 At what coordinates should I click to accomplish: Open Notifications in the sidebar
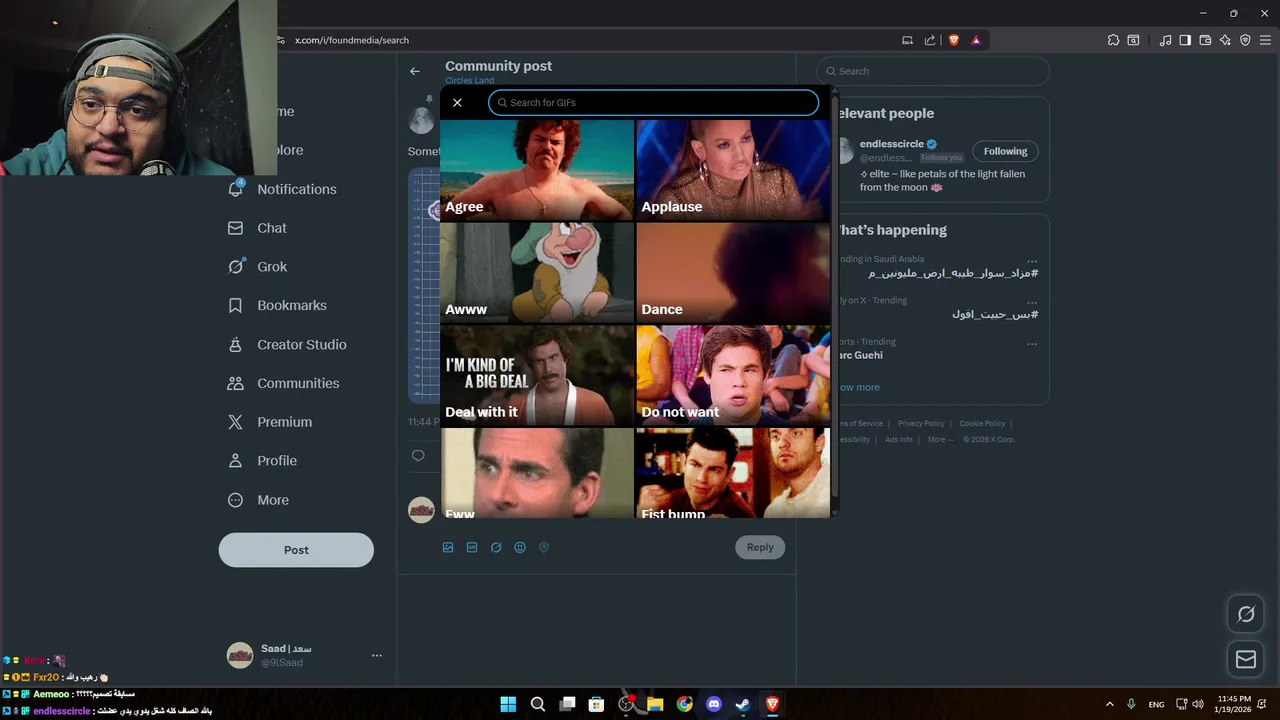283,189
